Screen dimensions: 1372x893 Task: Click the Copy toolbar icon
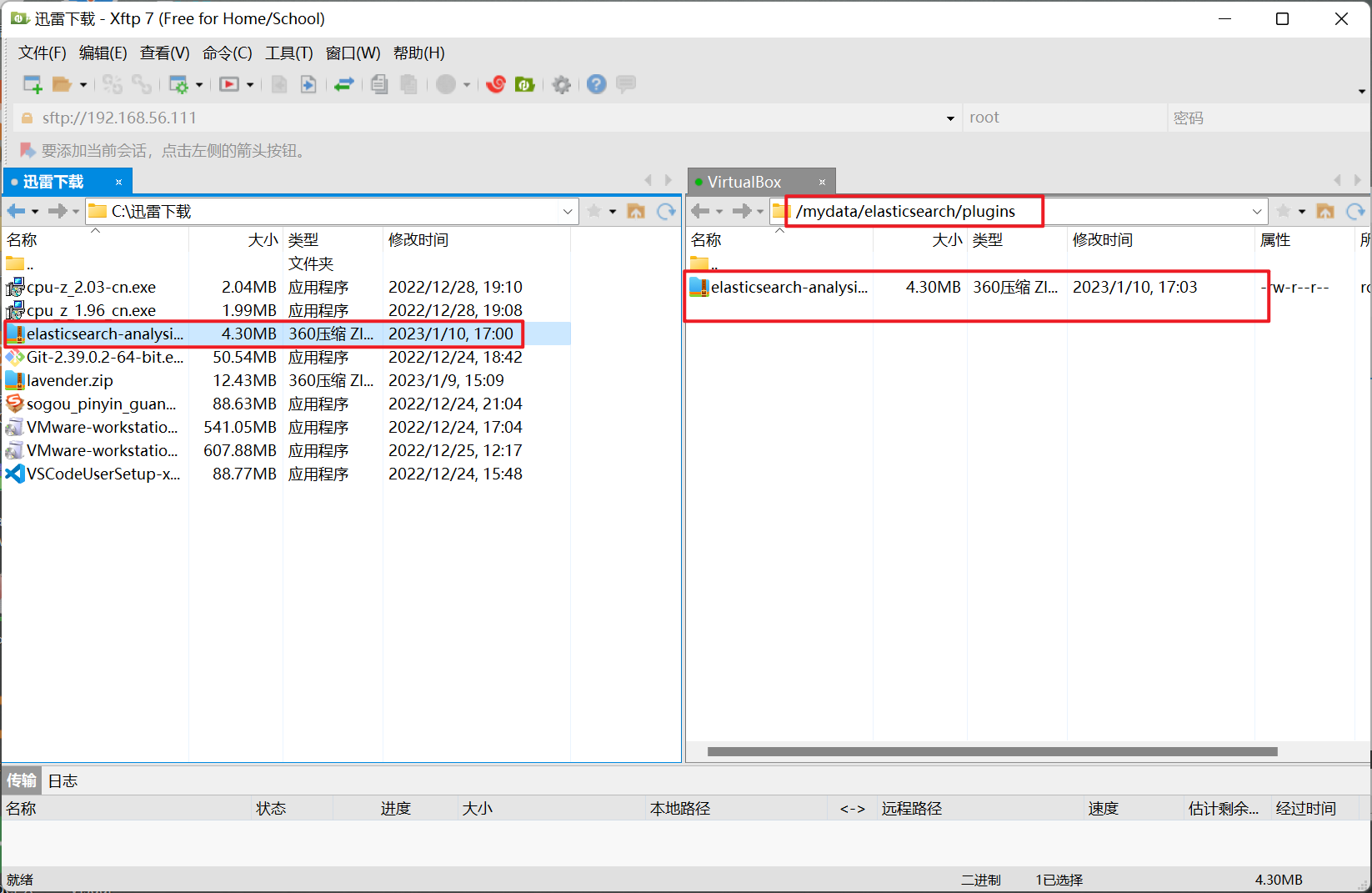[x=380, y=84]
